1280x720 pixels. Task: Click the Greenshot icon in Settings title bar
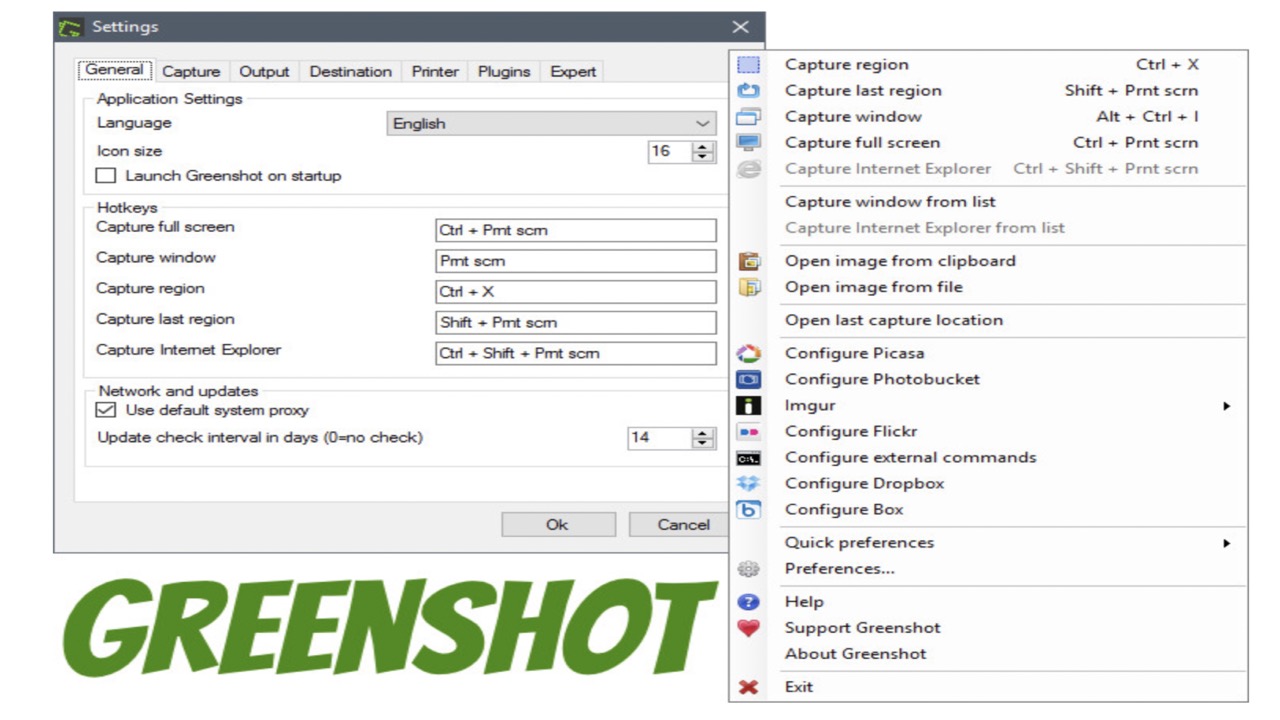click(70, 28)
